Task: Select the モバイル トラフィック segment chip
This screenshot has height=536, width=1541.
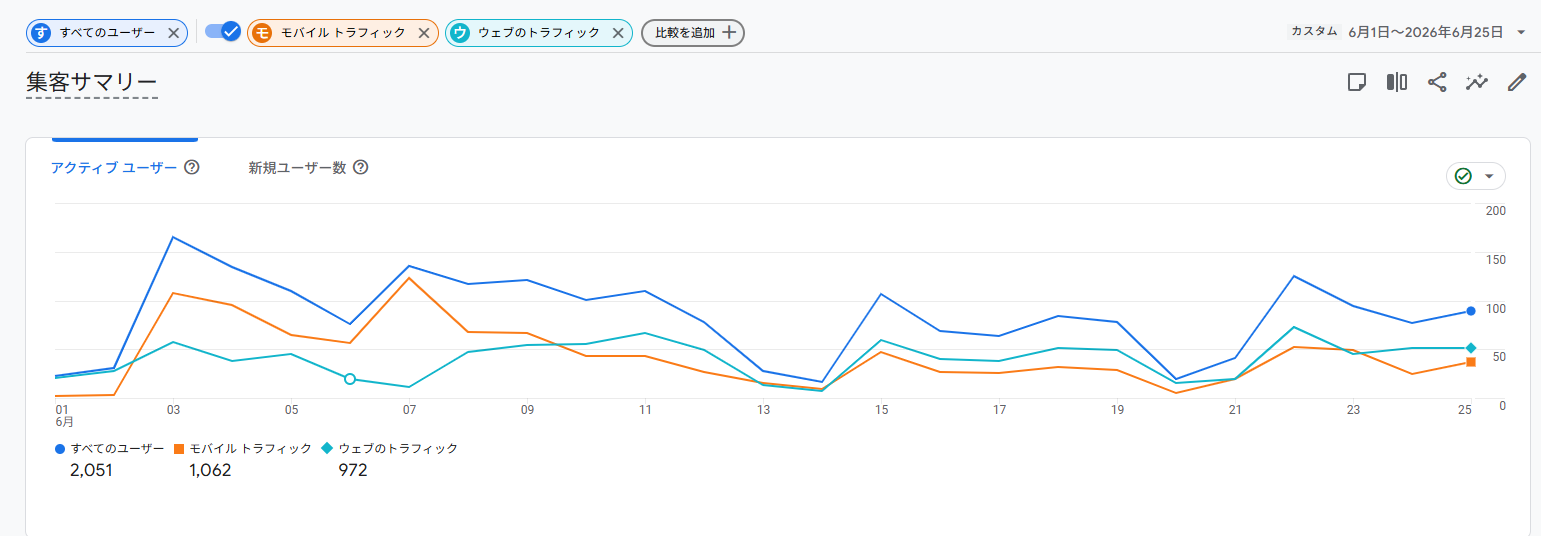Action: [x=342, y=33]
